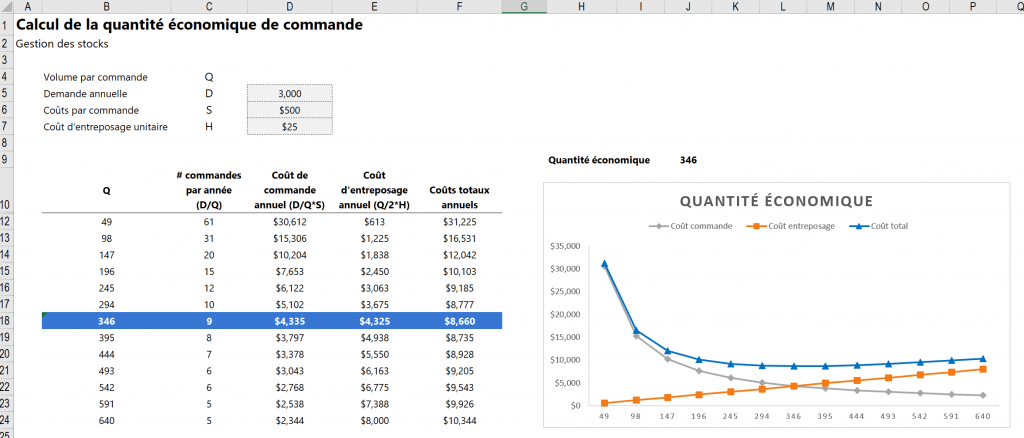Select the cell showing $5,102
Image resolution: width=1024 pixels, height=438 pixels.
point(289,304)
